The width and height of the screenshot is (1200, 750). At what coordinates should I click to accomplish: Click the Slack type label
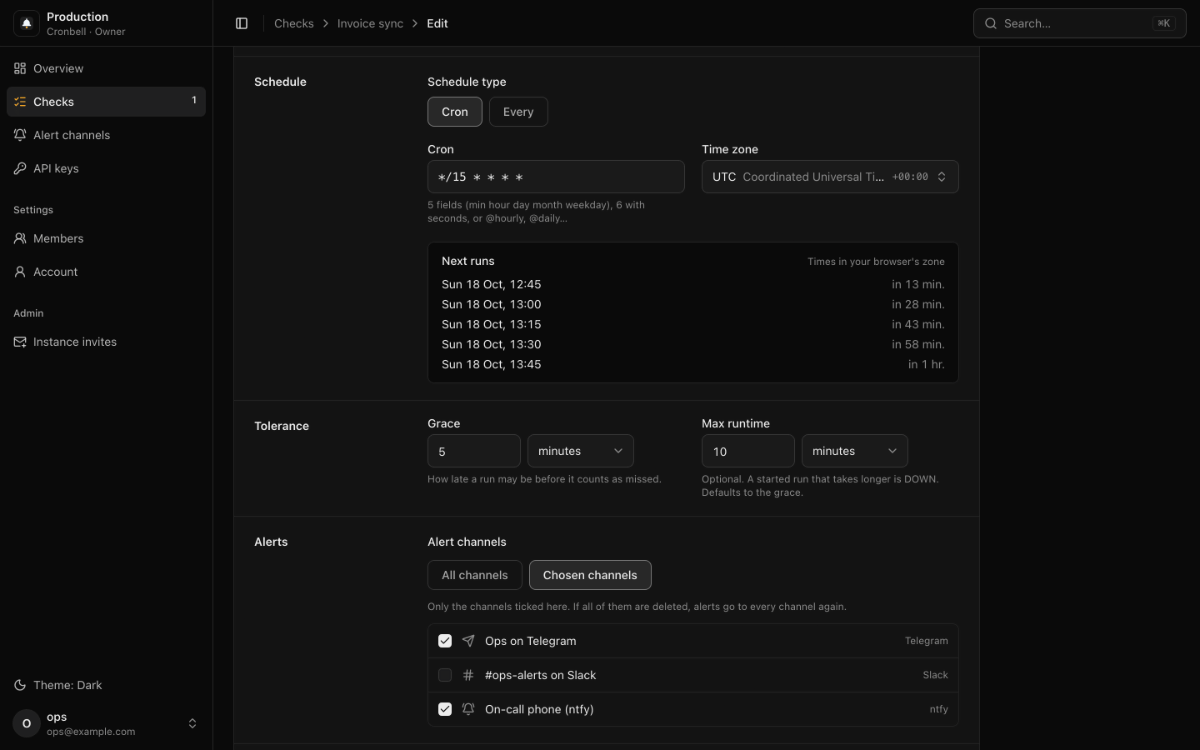[x=935, y=675]
